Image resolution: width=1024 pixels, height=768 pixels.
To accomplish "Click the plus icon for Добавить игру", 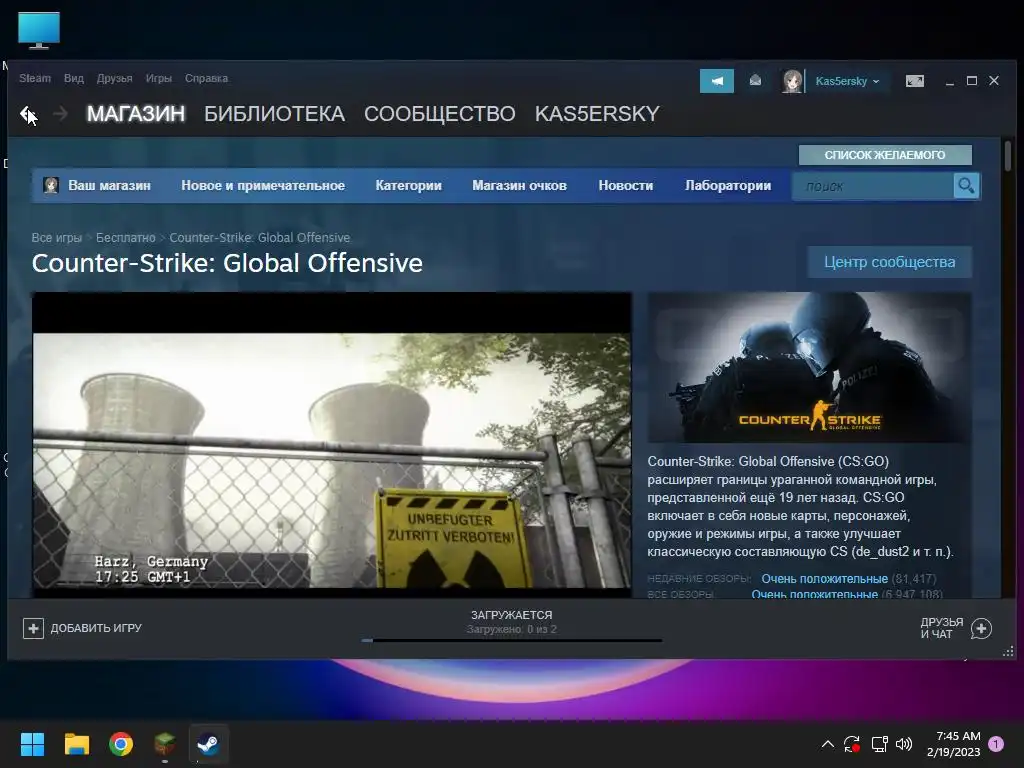I will [33, 628].
